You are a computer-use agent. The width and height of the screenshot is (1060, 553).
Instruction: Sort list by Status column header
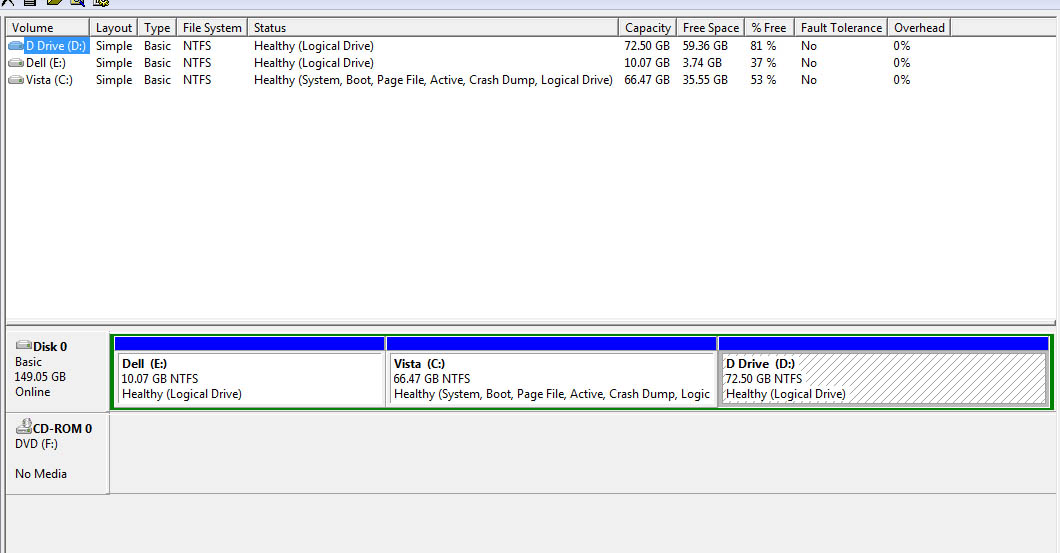click(x=433, y=28)
